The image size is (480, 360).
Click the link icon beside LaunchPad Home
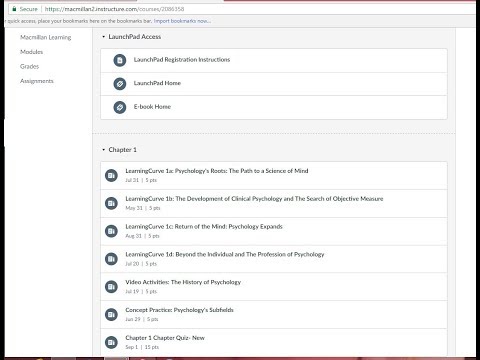click(x=120, y=84)
